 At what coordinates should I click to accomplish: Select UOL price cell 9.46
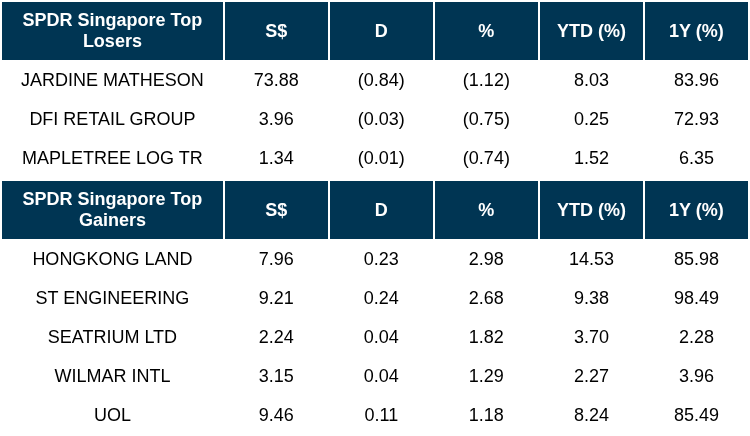pyautogui.click(x=277, y=415)
